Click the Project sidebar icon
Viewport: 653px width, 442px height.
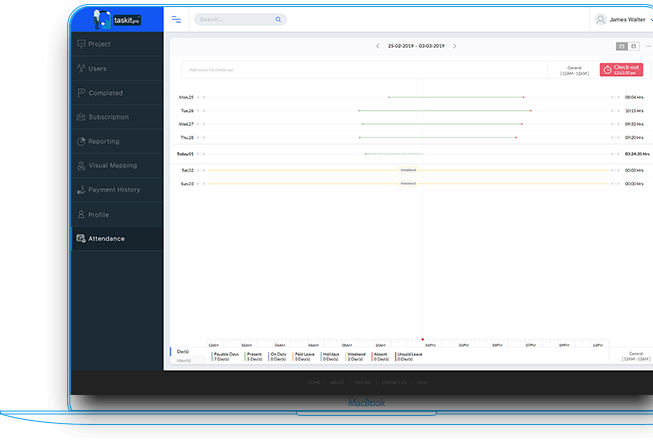click(x=81, y=44)
